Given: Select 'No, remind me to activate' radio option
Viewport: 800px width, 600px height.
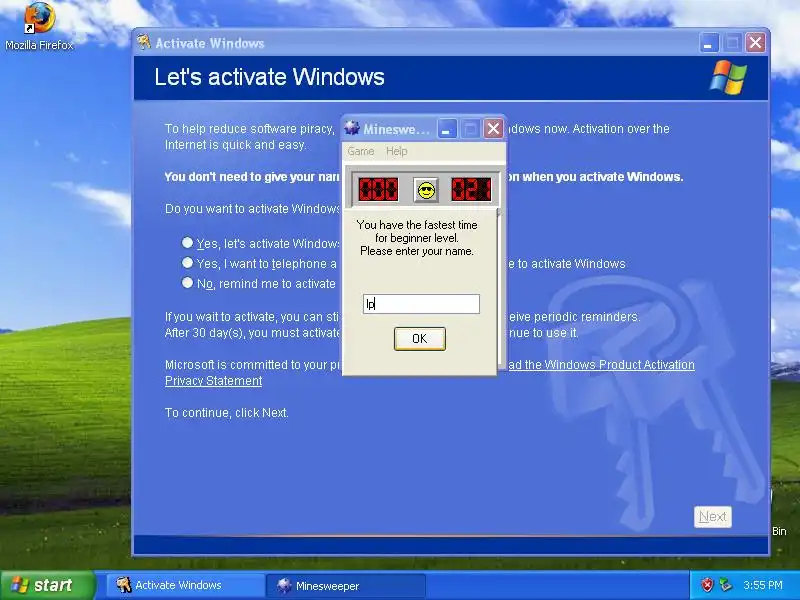Looking at the screenshot, I should pos(187,283).
